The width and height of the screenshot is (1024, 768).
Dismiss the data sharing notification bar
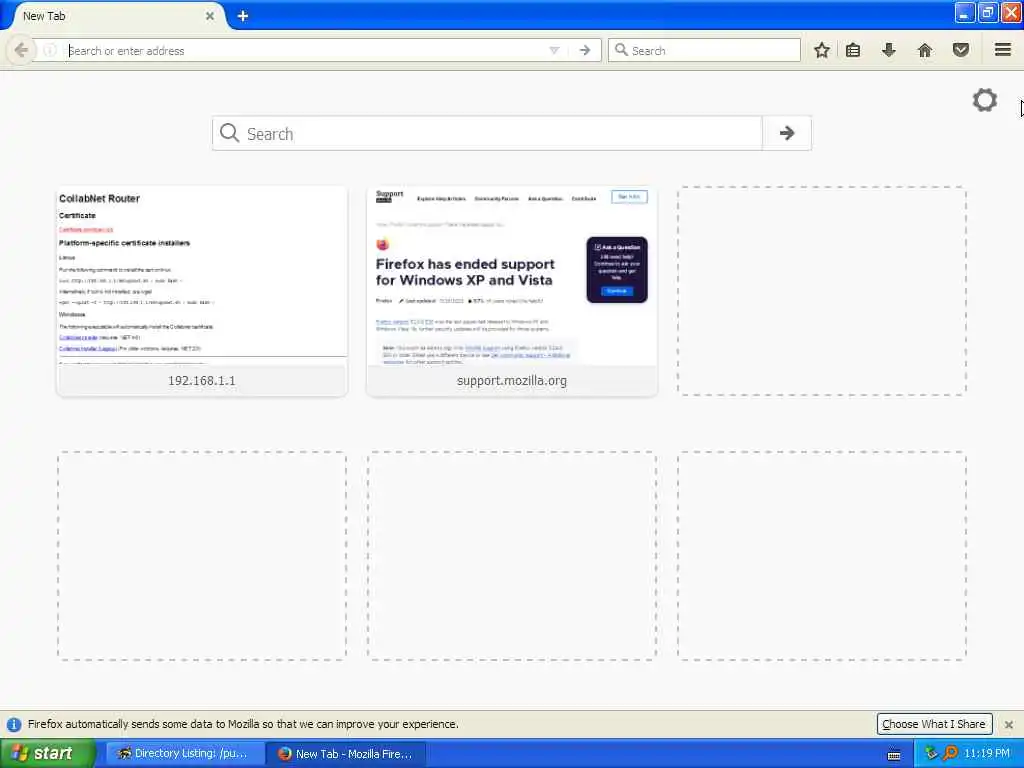click(x=1009, y=725)
